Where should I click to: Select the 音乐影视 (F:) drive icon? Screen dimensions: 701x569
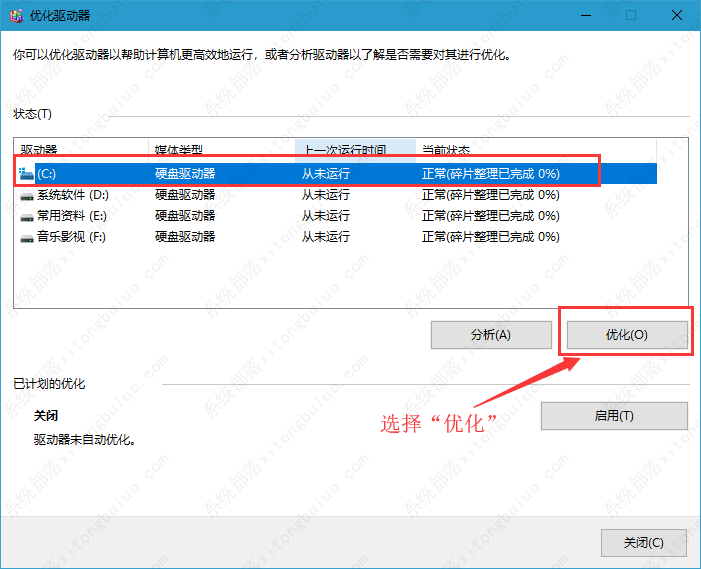pyautogui.click(x=27, y=237)
